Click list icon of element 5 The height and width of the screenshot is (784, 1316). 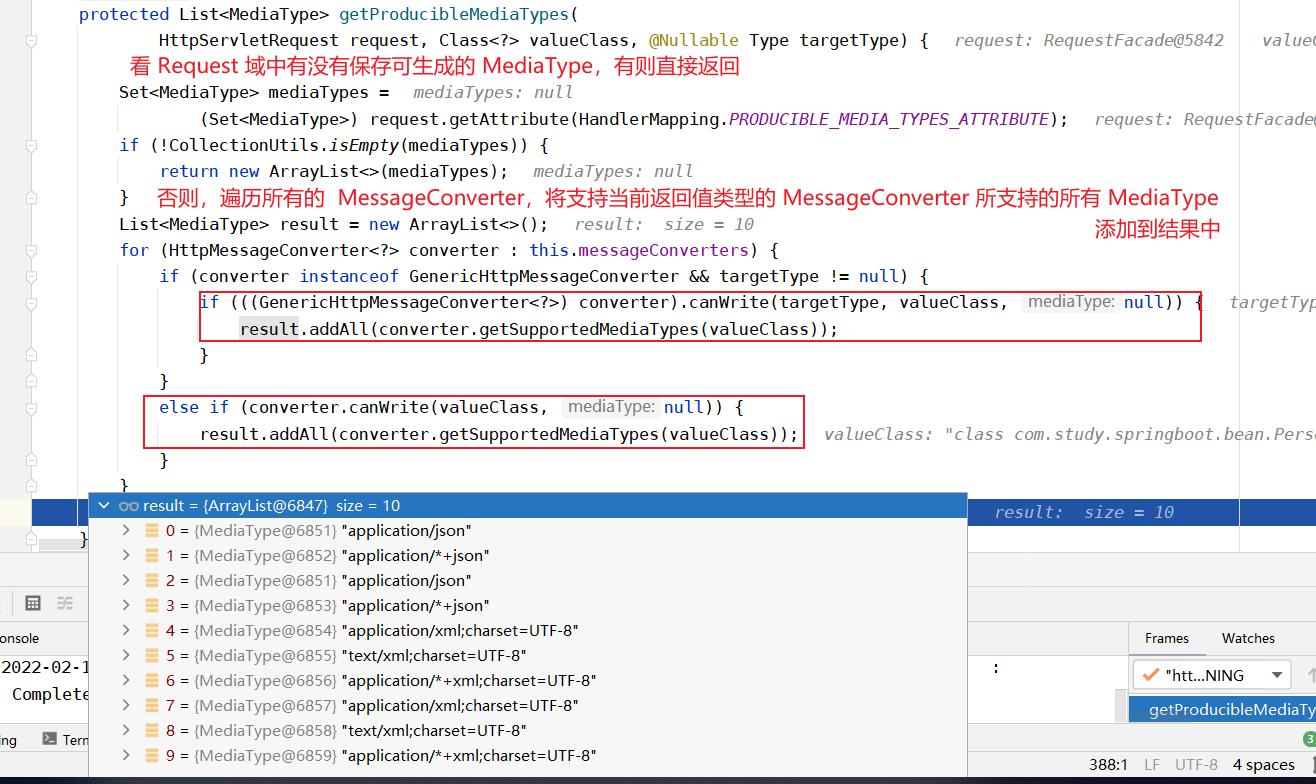tap(152, 656)
